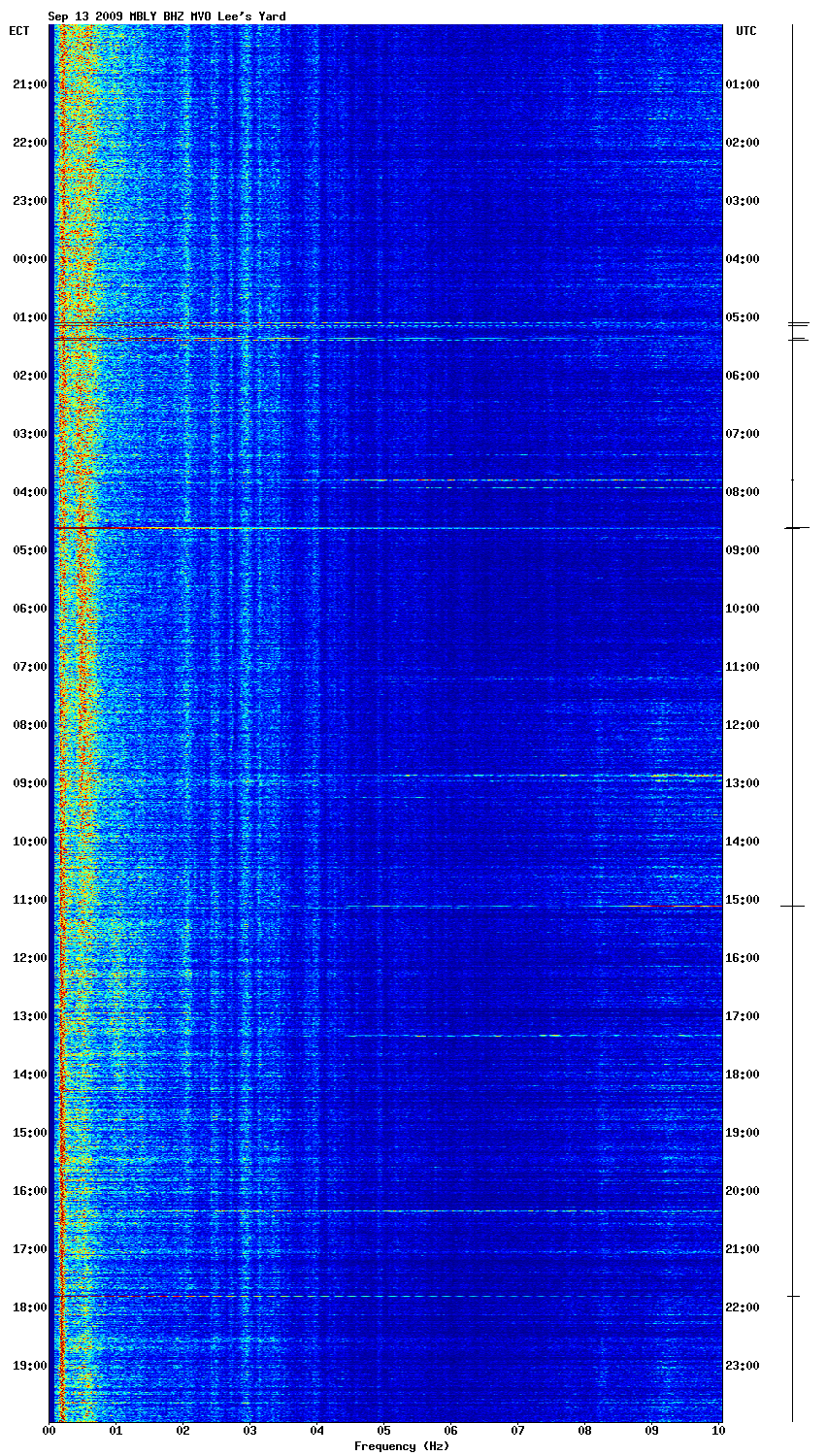Screen dimensions: 827x1456
Task: Select the 14:00 label on ECT axis
Action: [x=29, y=1075]
